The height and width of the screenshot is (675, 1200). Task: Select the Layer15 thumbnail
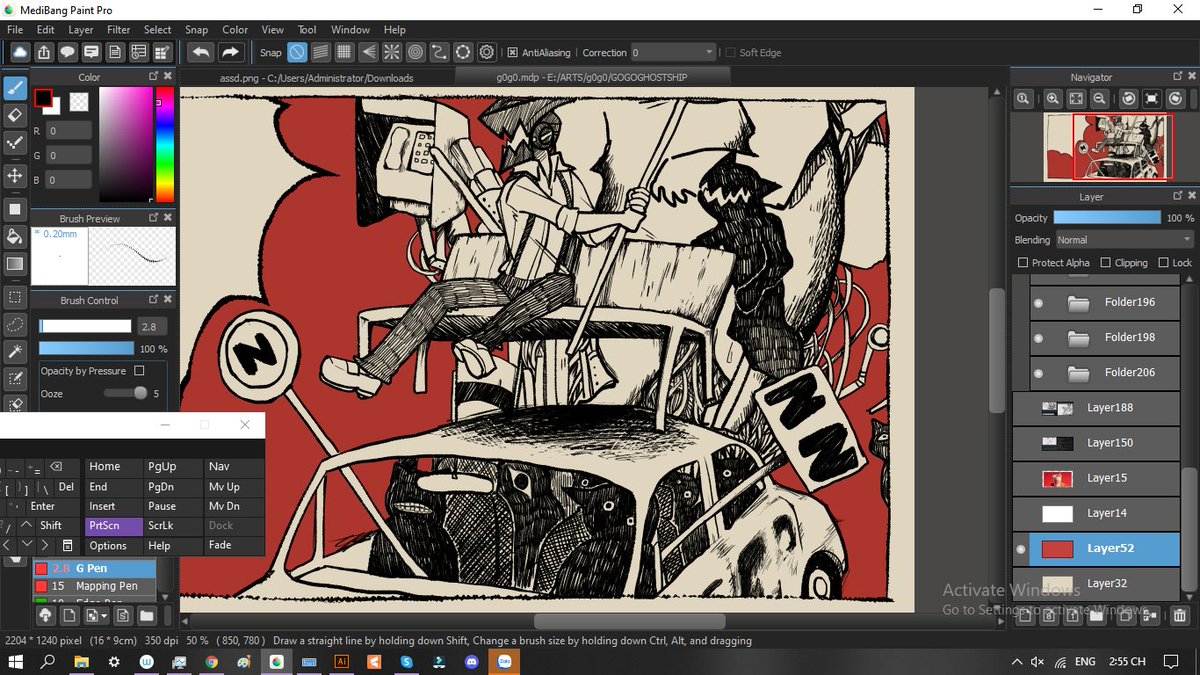coord(1057,478)
